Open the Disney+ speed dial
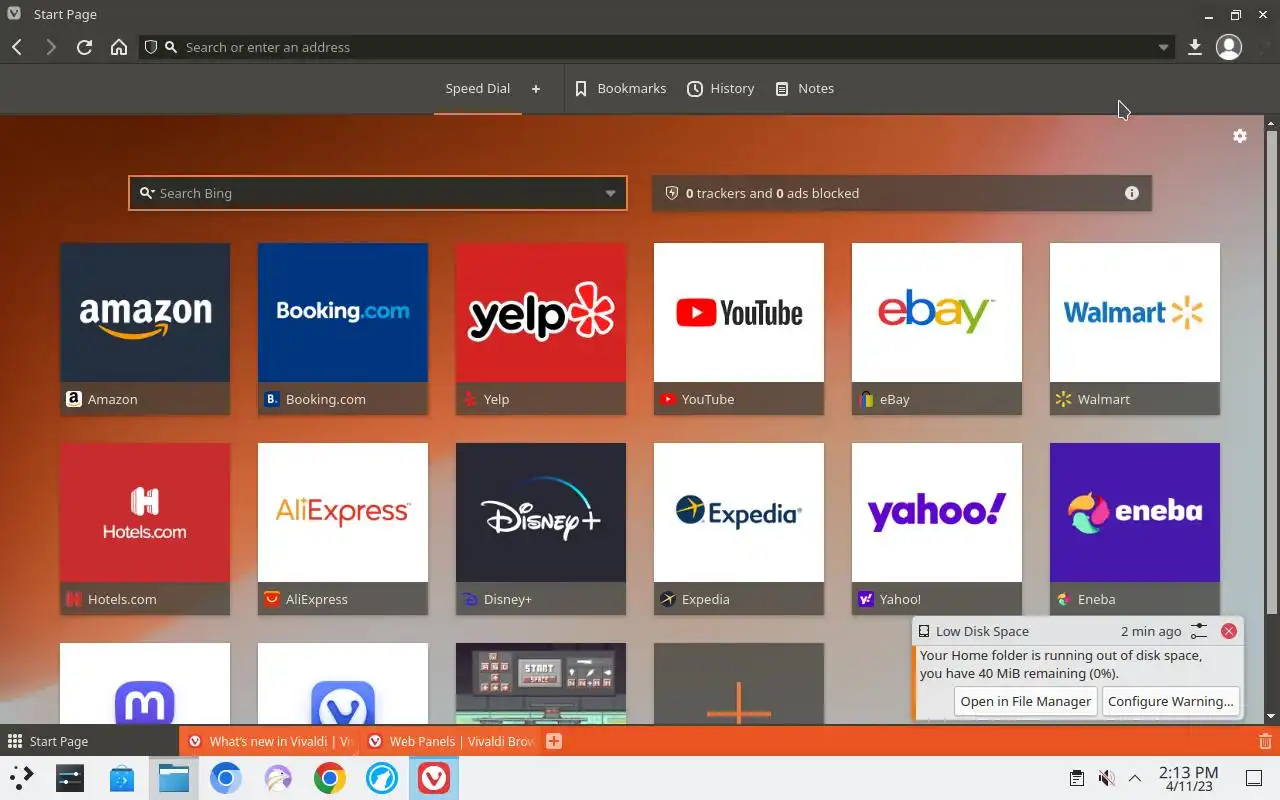Viewport: 1280px width, 800px height. (541, 529)
